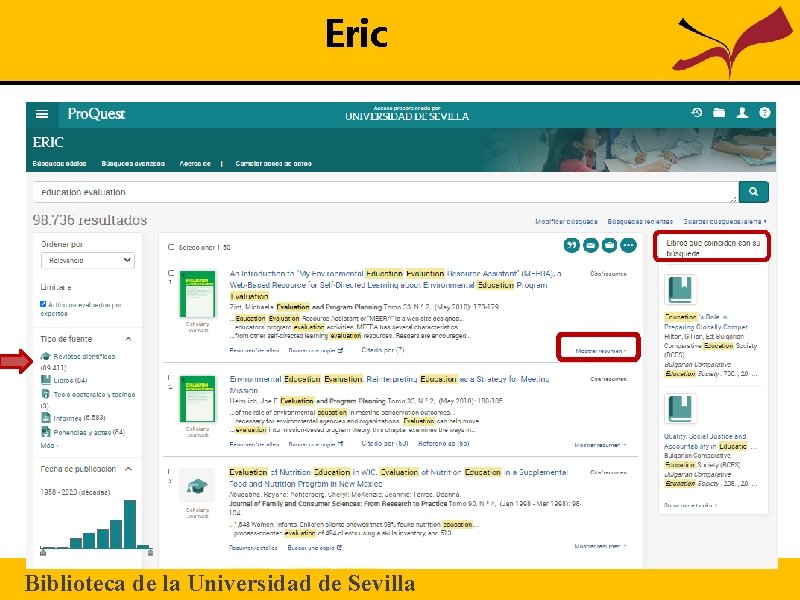Click the Informes source type icon
Viewport: 800px width, 600px height.
tap(45, 417)
